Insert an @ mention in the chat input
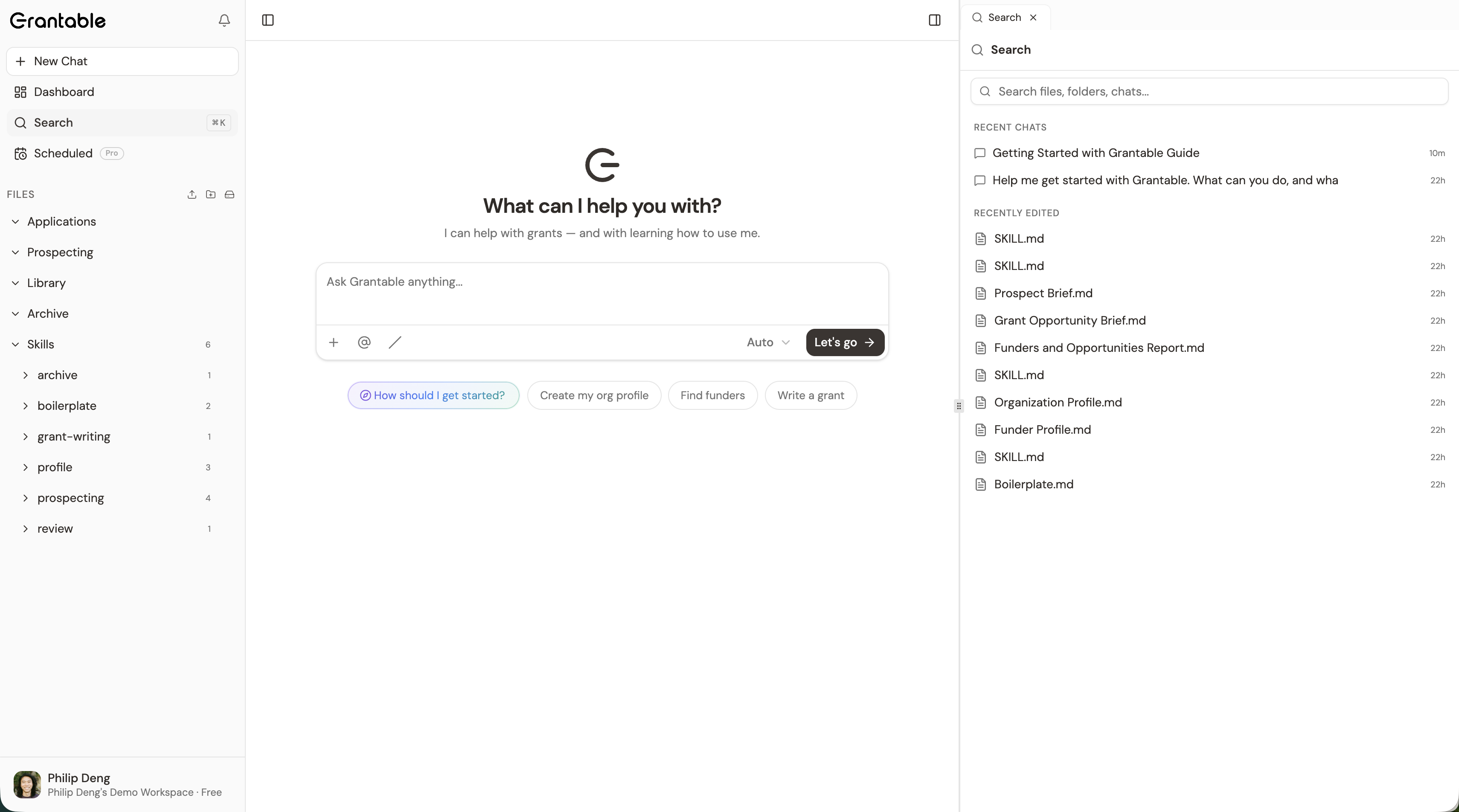Viewport: 1459px width, 812px height. point(364,342)
